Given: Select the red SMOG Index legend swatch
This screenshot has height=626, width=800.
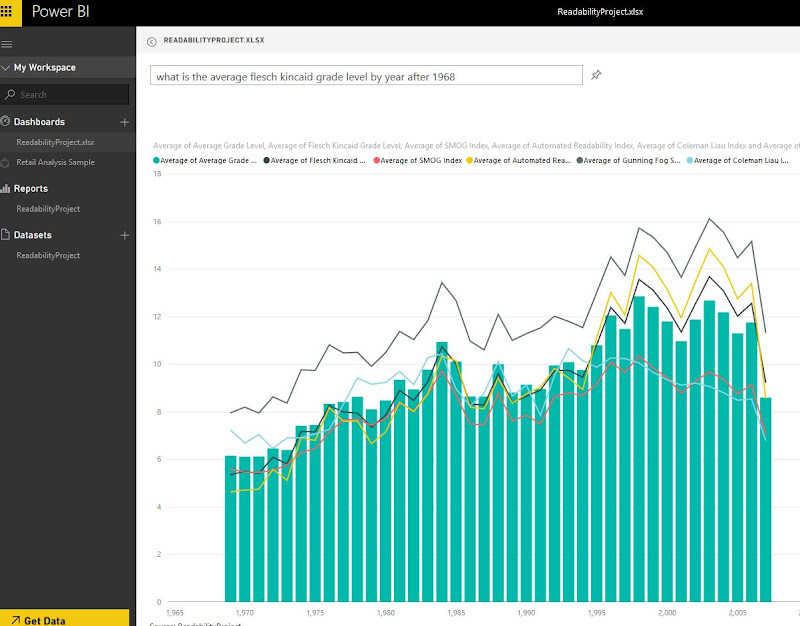Looking at the screenshot, I should click(377, 160).
